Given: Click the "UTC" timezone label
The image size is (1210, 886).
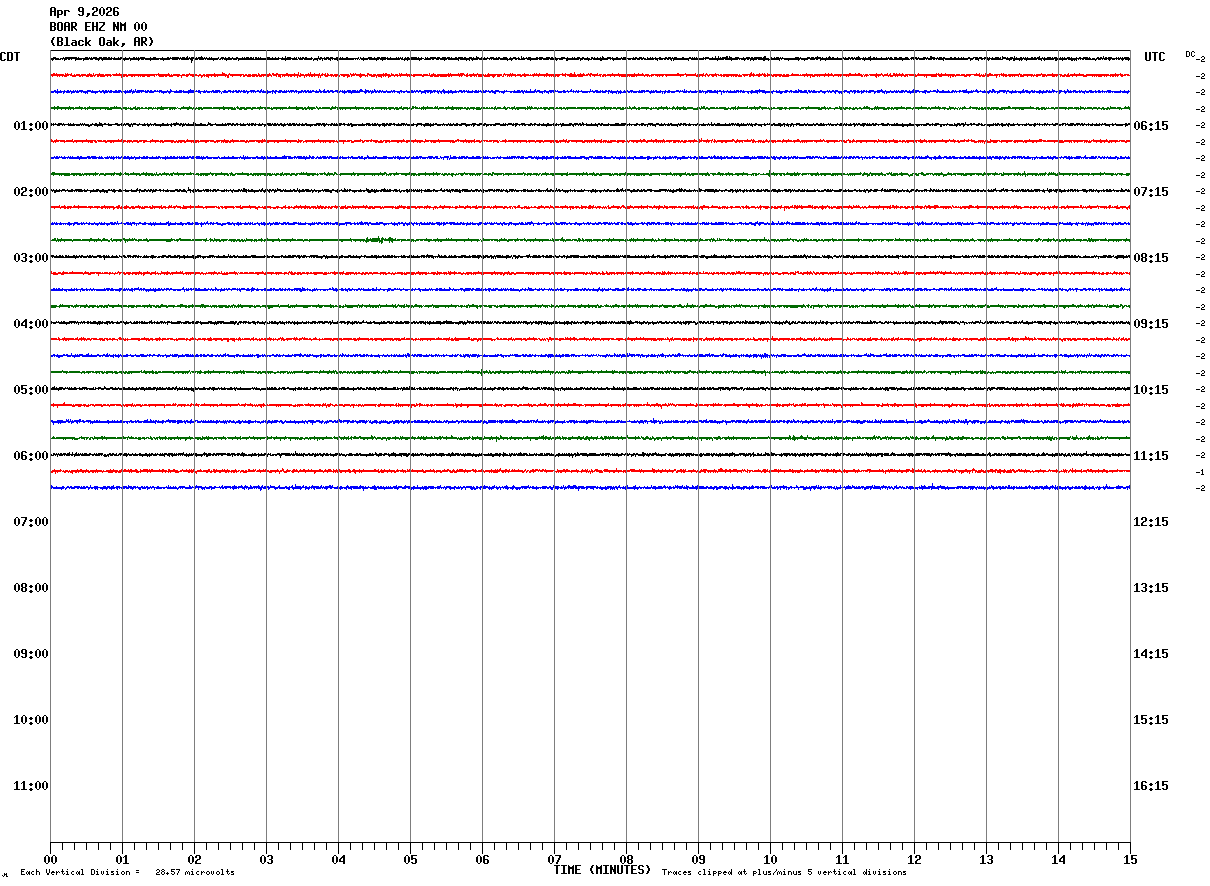Looking at the screenshot, I should [1155, 57].
